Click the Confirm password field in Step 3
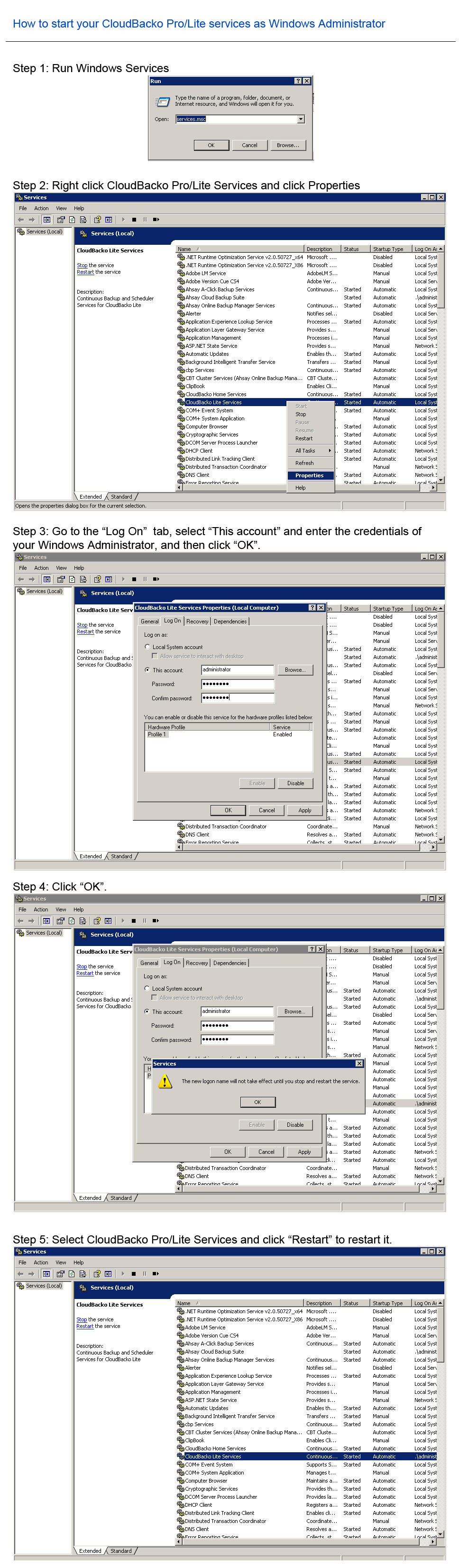459x1568 pixels. [238, 698]
